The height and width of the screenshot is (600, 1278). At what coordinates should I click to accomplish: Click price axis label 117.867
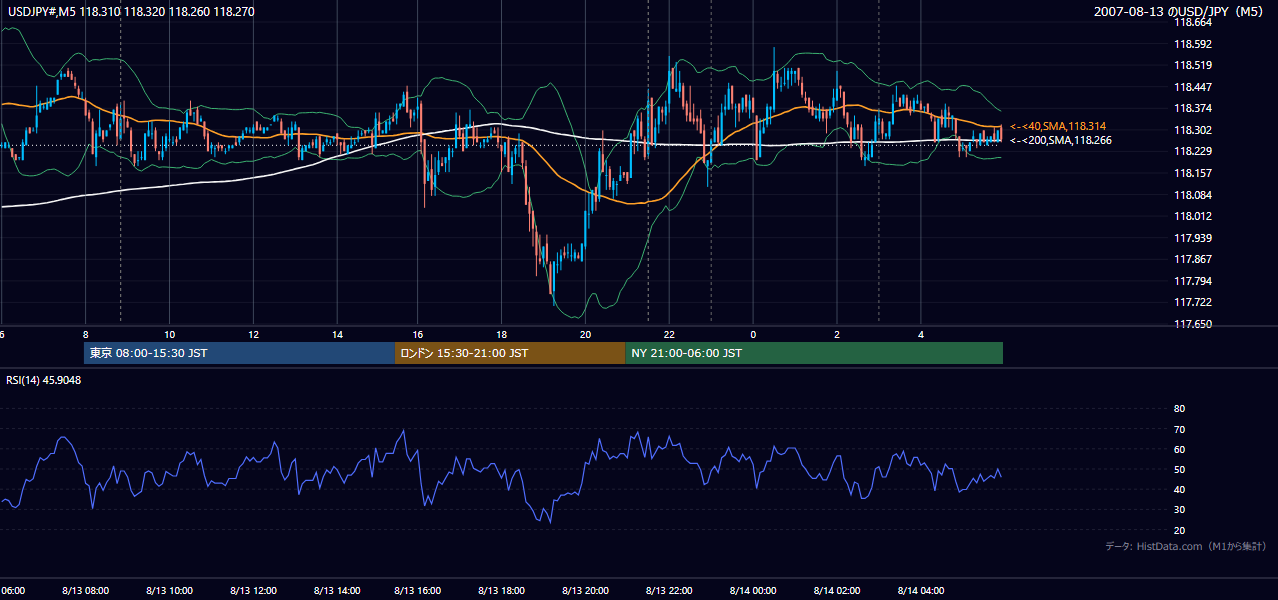click(x=1193, y=259)
